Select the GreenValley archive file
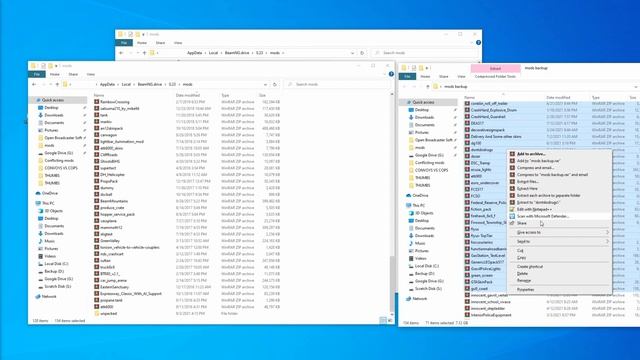This screenshot has height=360, width=640. (x=110, y=241)
